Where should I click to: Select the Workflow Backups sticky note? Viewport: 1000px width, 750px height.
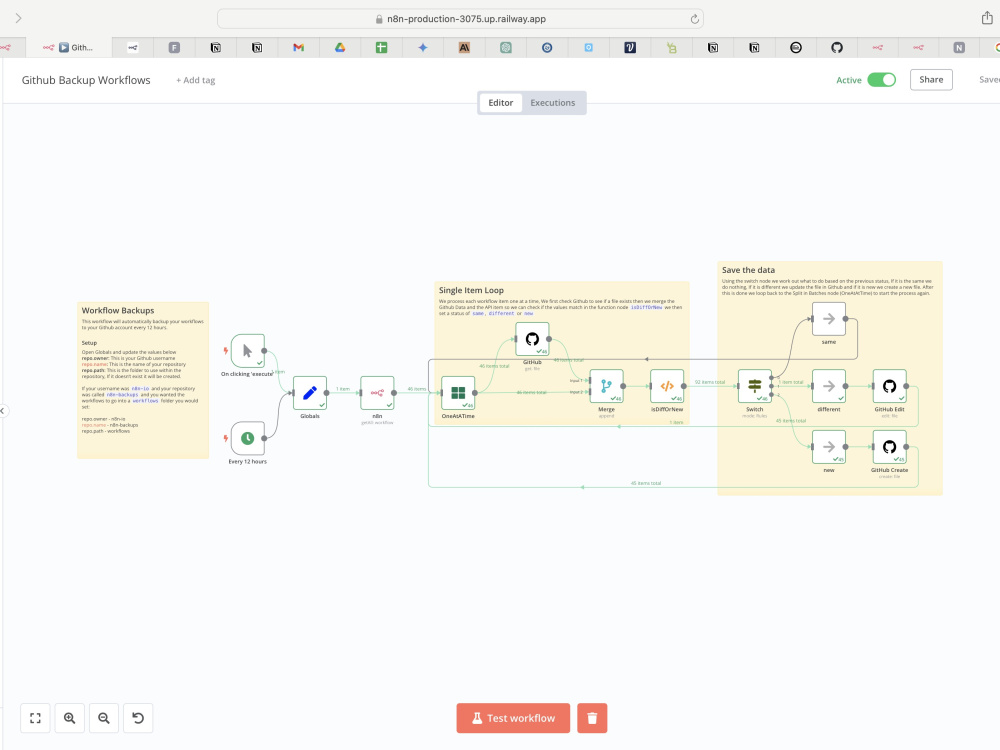coord(143,380)
